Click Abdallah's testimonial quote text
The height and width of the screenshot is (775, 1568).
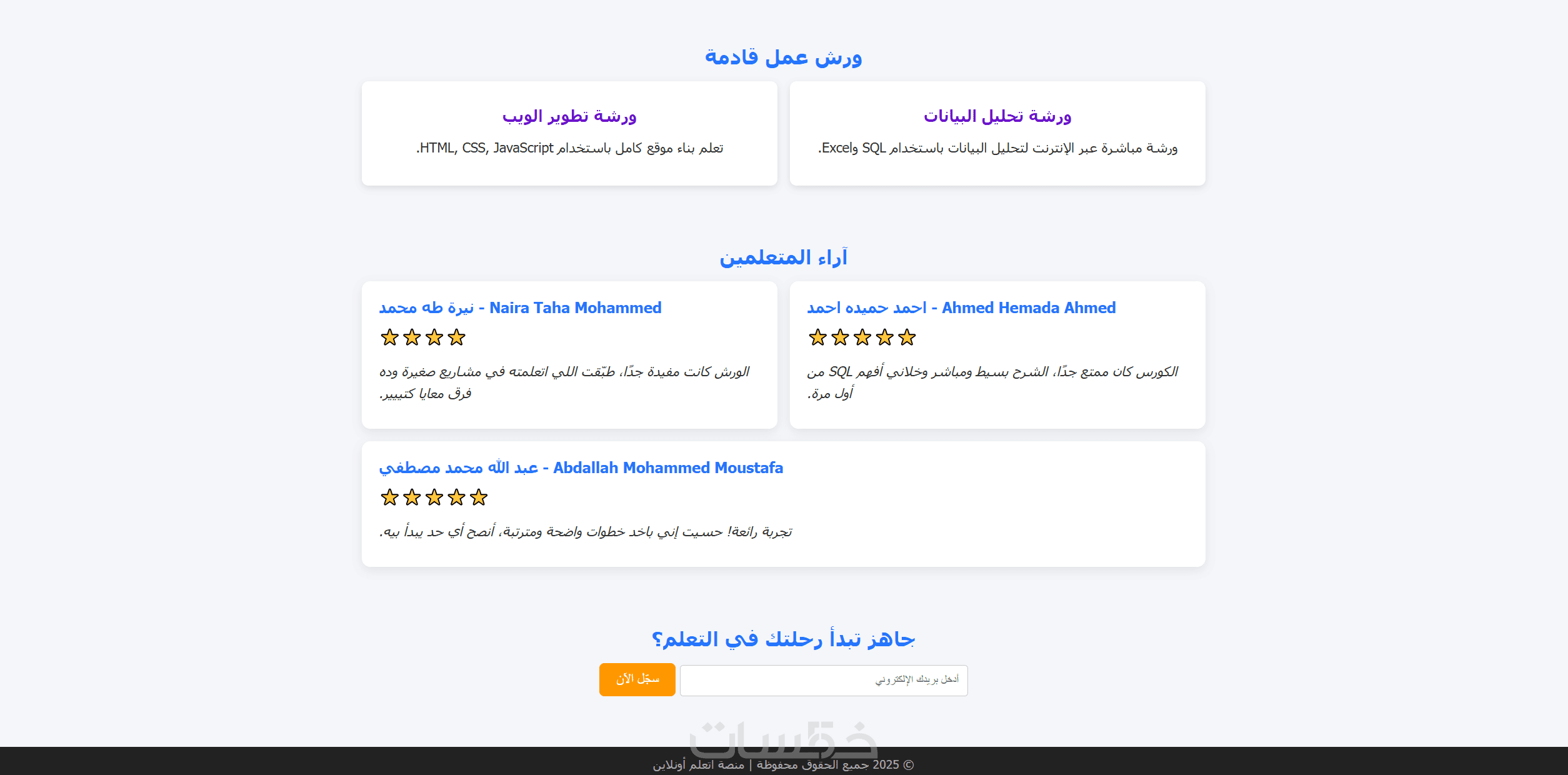click(x=586, y=532)
